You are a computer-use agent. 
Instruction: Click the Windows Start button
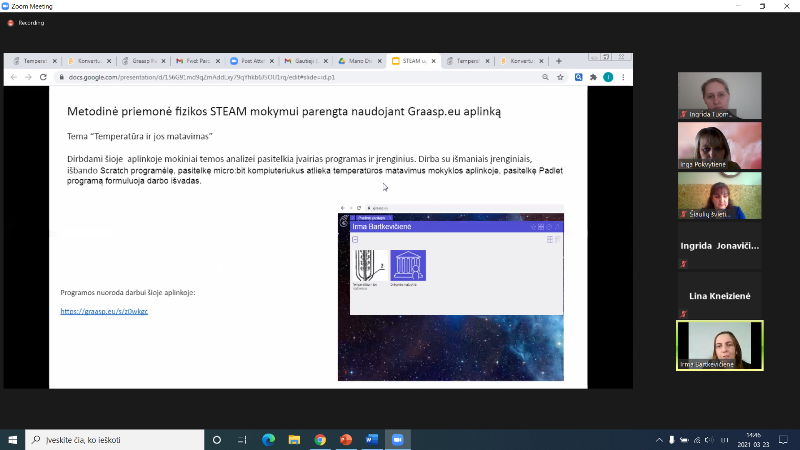tap(13, 440)
